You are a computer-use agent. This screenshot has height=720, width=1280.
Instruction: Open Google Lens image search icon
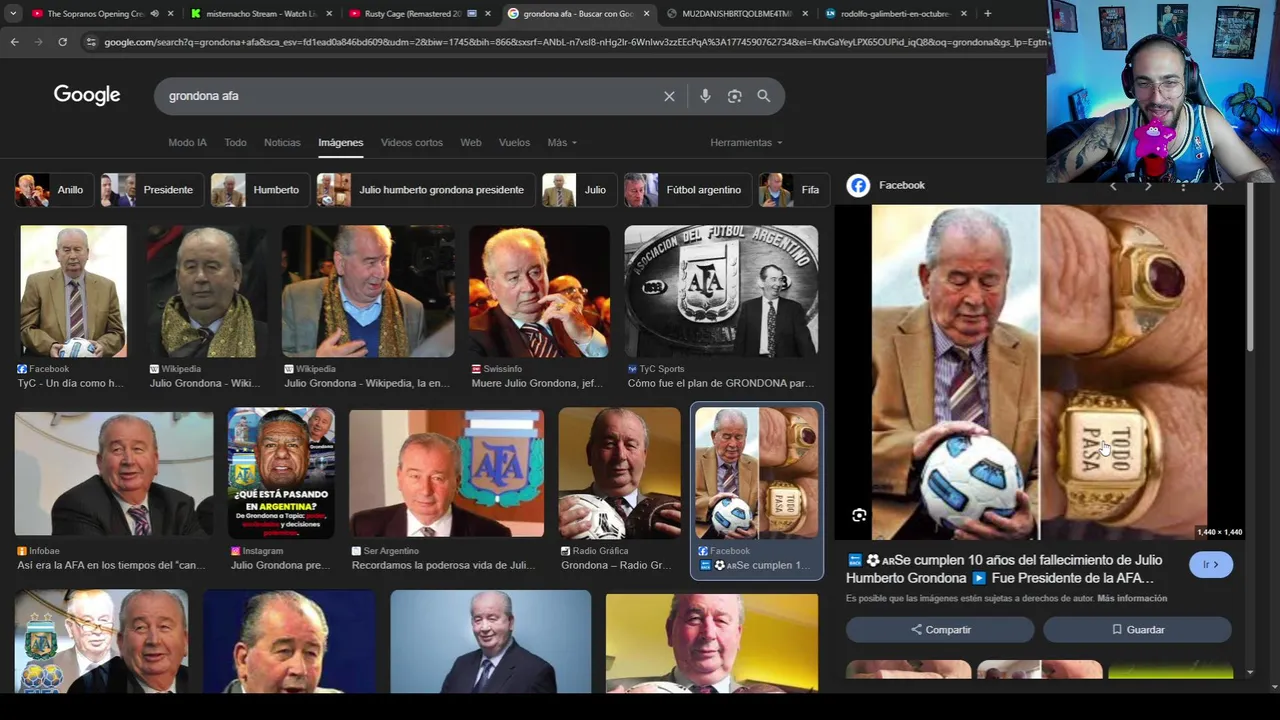[735, 96]
